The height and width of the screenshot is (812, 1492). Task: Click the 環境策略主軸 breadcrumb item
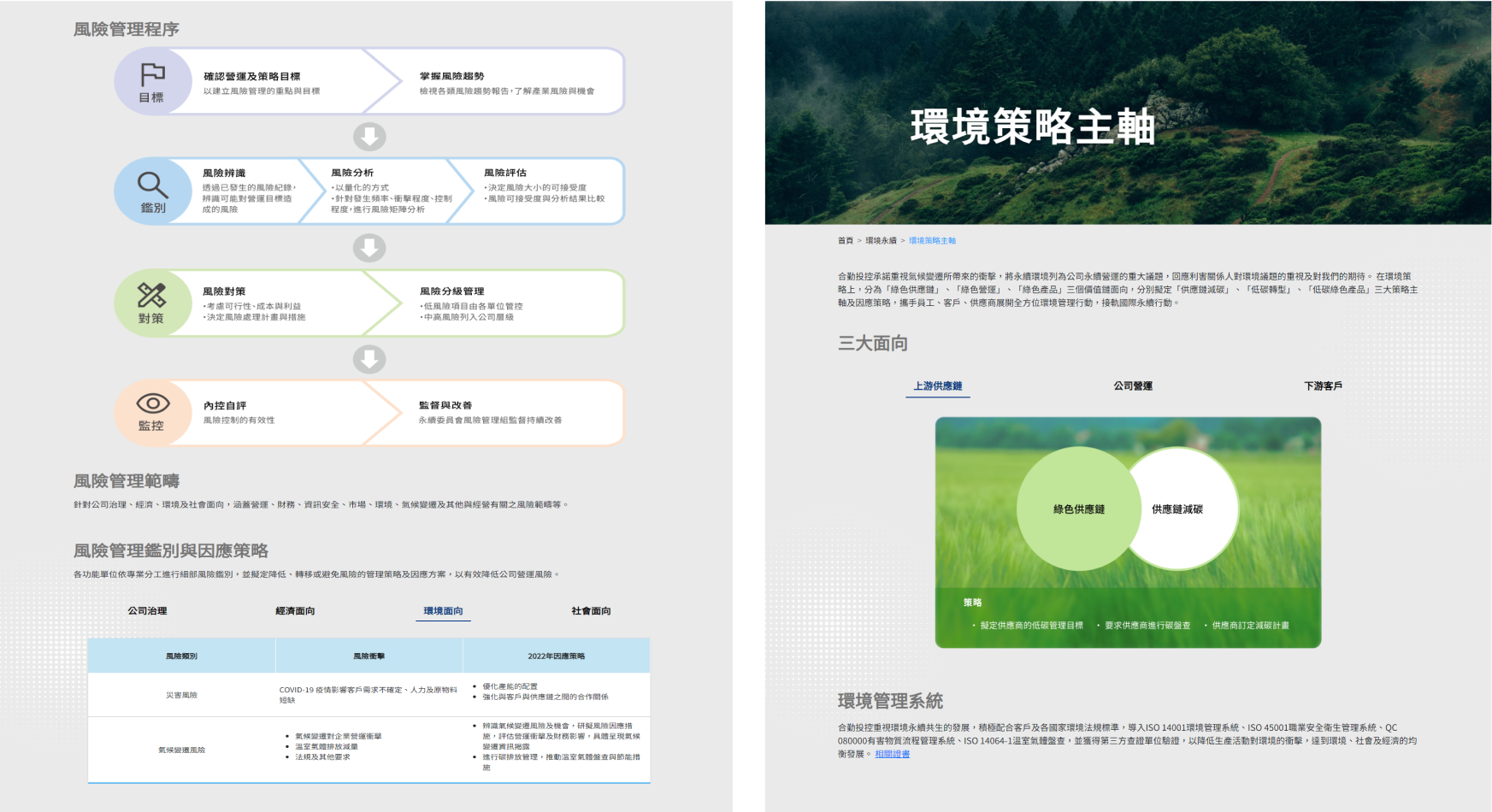point(932,241)
